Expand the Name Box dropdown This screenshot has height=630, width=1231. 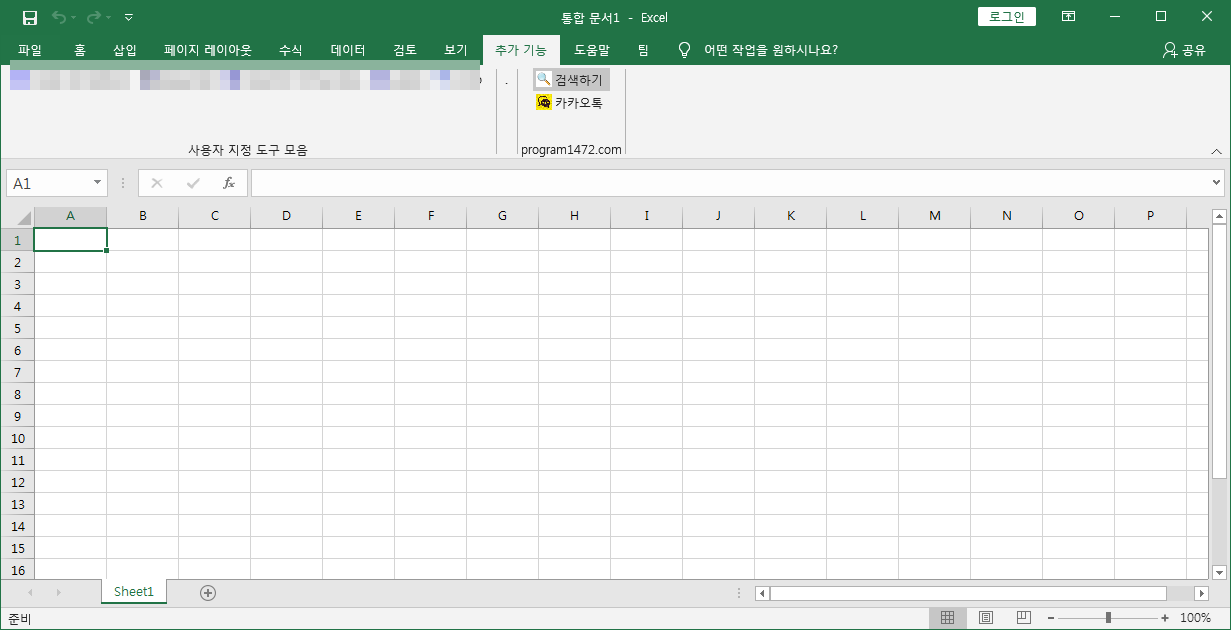(97, 183)
